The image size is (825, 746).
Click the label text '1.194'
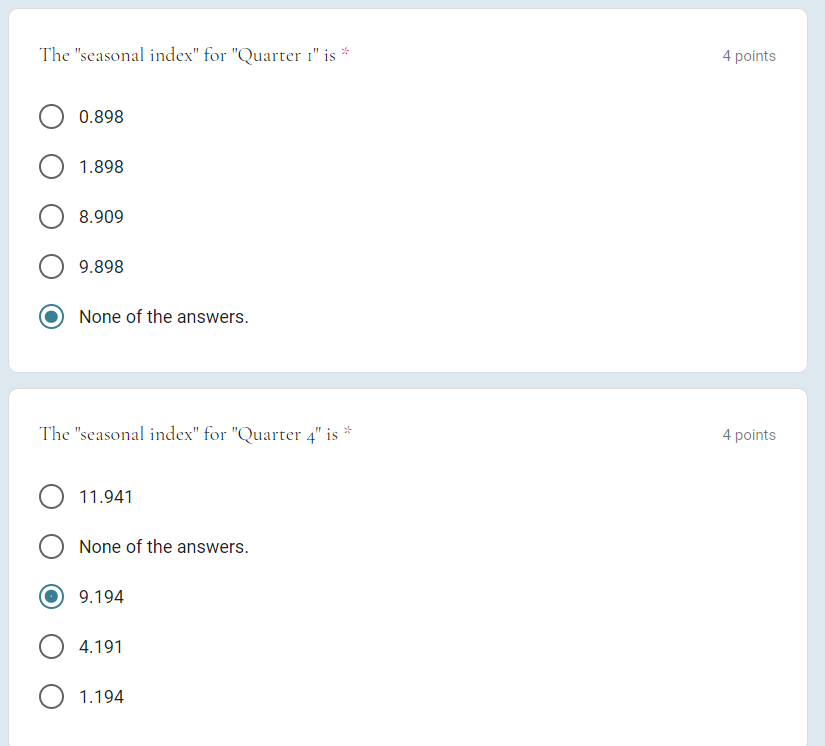click(x=101, y=696)
